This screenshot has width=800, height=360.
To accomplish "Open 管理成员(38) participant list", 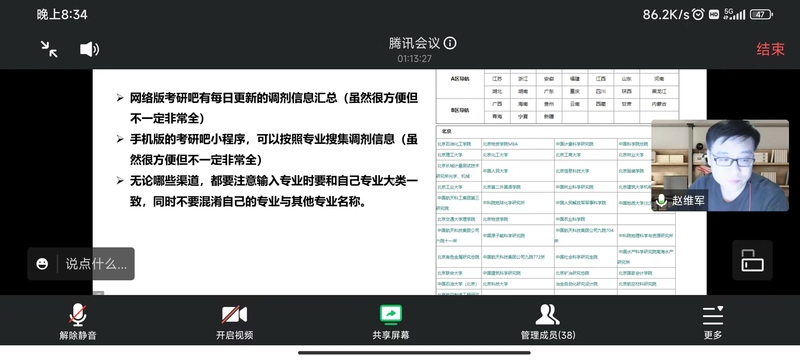I will (547, 322).
